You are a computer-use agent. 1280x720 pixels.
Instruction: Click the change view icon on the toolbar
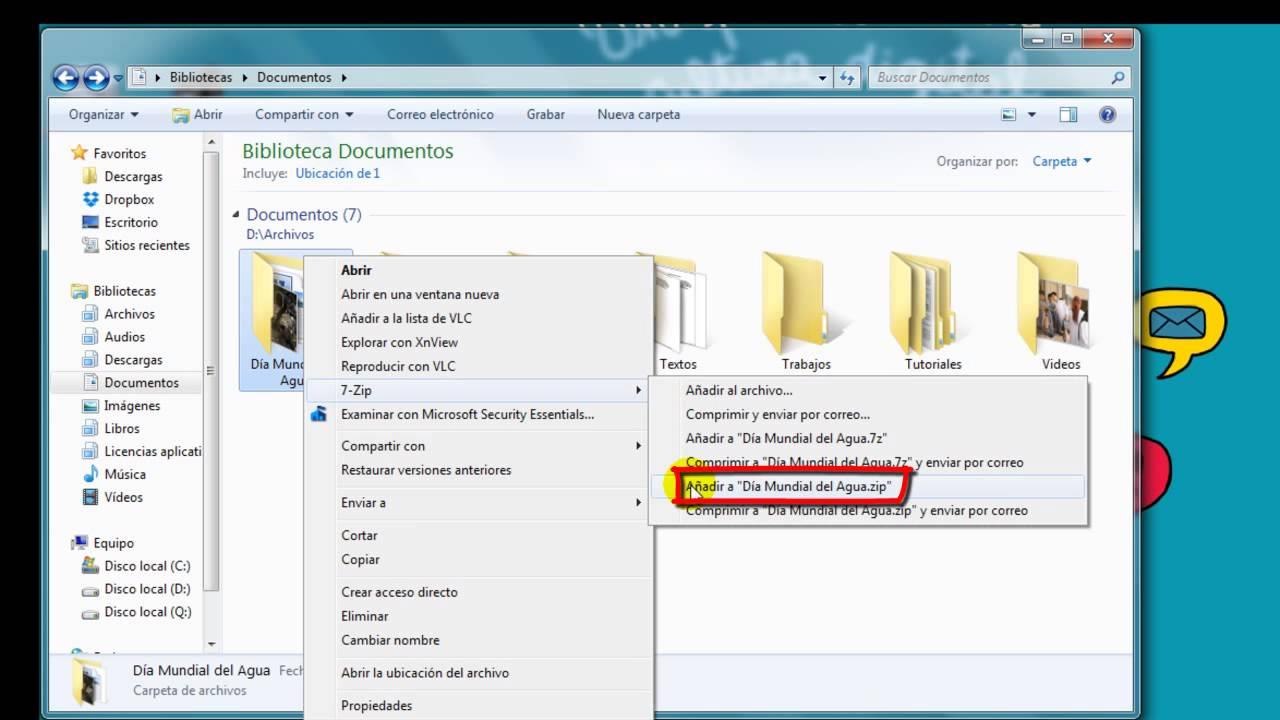tap(1008, 114)
